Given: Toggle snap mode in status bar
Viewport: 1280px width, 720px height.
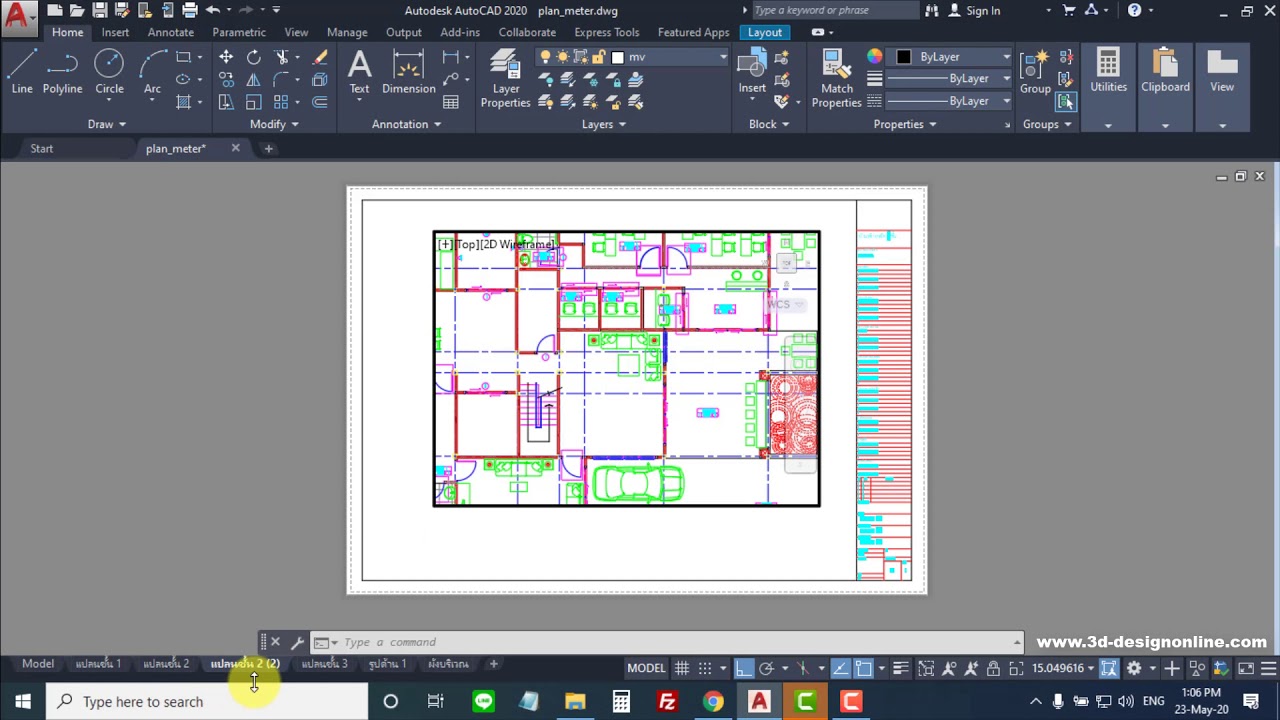Looking at the screenshot, I should coord(705,668).
